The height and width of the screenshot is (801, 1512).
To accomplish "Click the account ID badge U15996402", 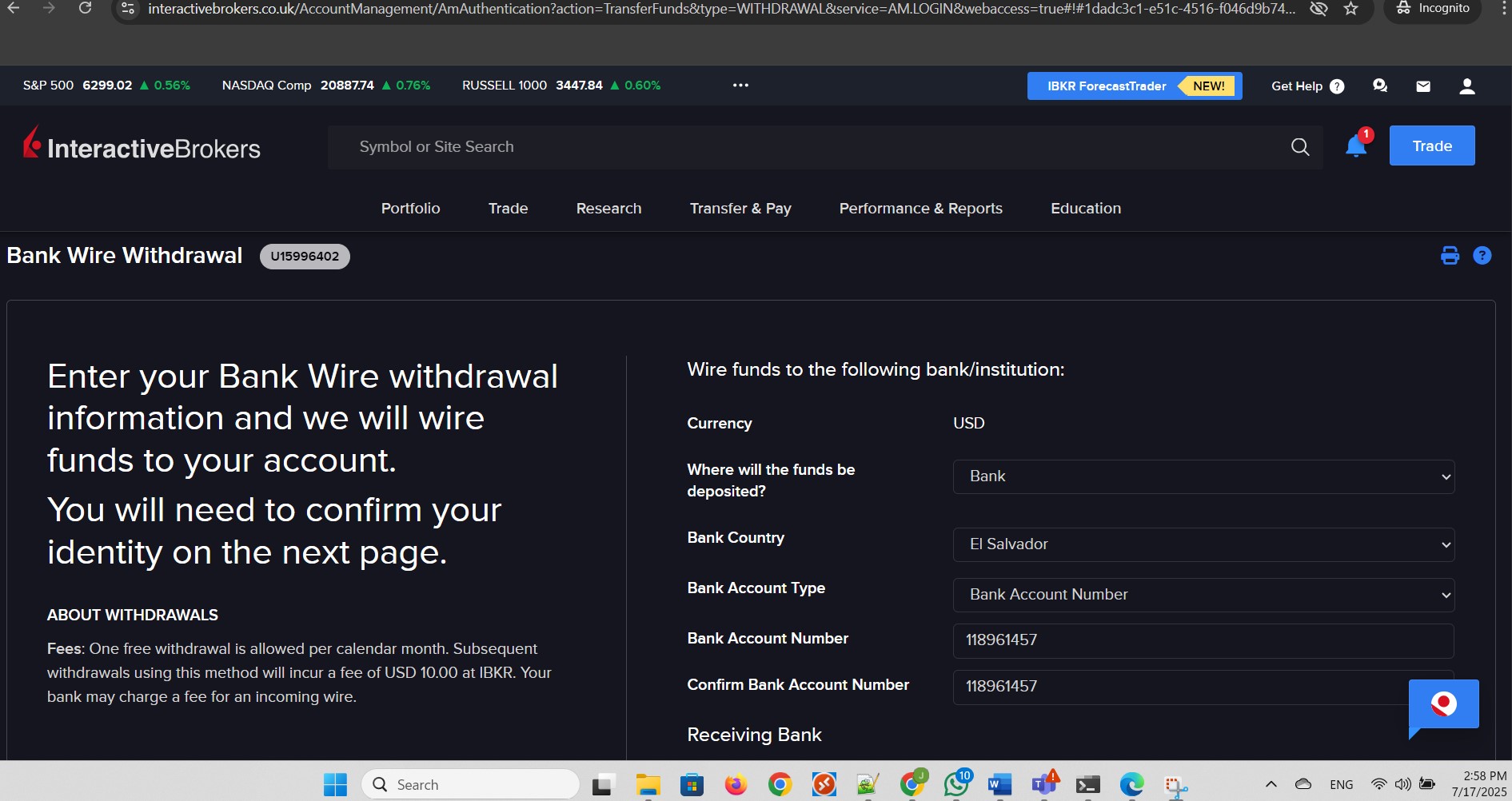I will (305, 257).
